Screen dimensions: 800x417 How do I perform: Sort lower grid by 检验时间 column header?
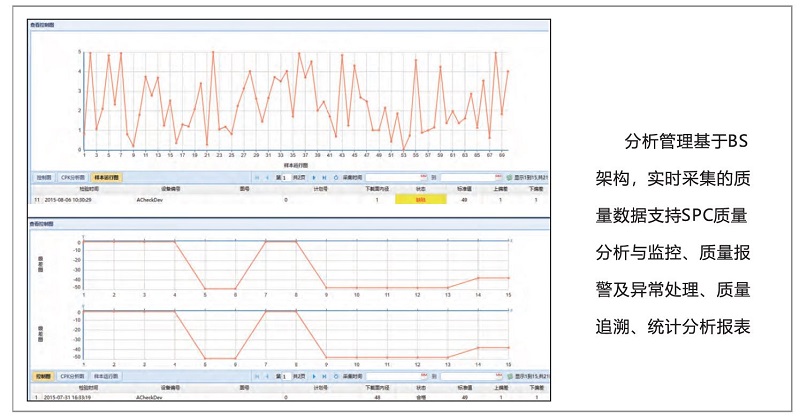tap(89, 388)
